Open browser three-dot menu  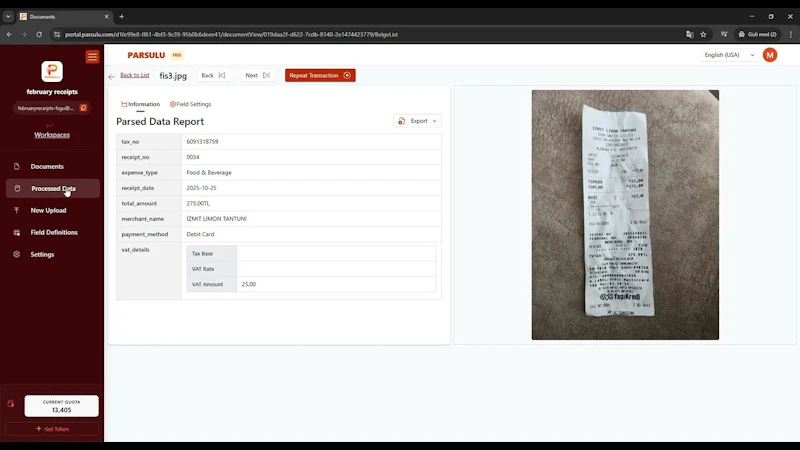[x=790, y=34]
